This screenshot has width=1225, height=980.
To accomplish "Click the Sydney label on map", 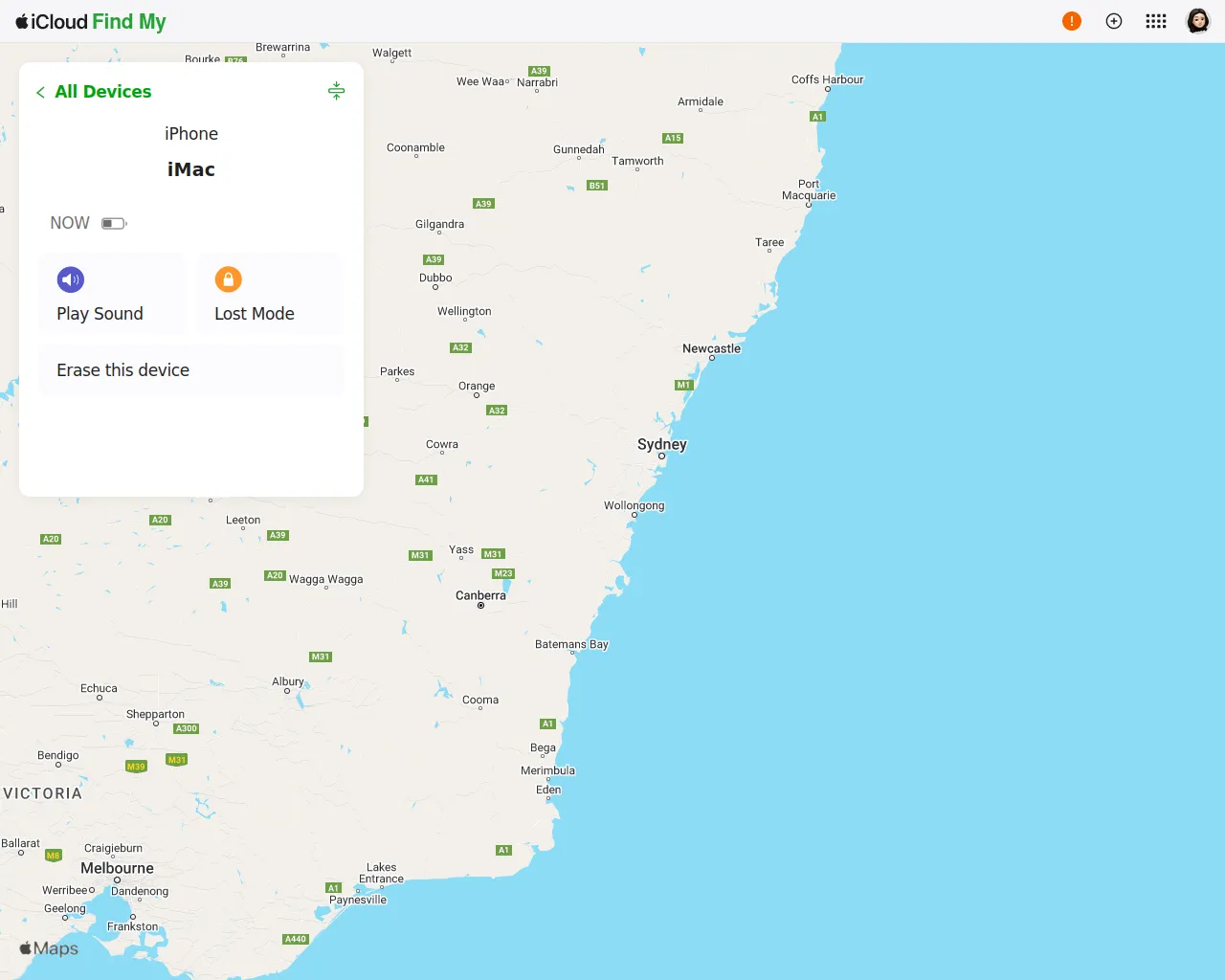I will pyautogui.click(x=662, y=444).
